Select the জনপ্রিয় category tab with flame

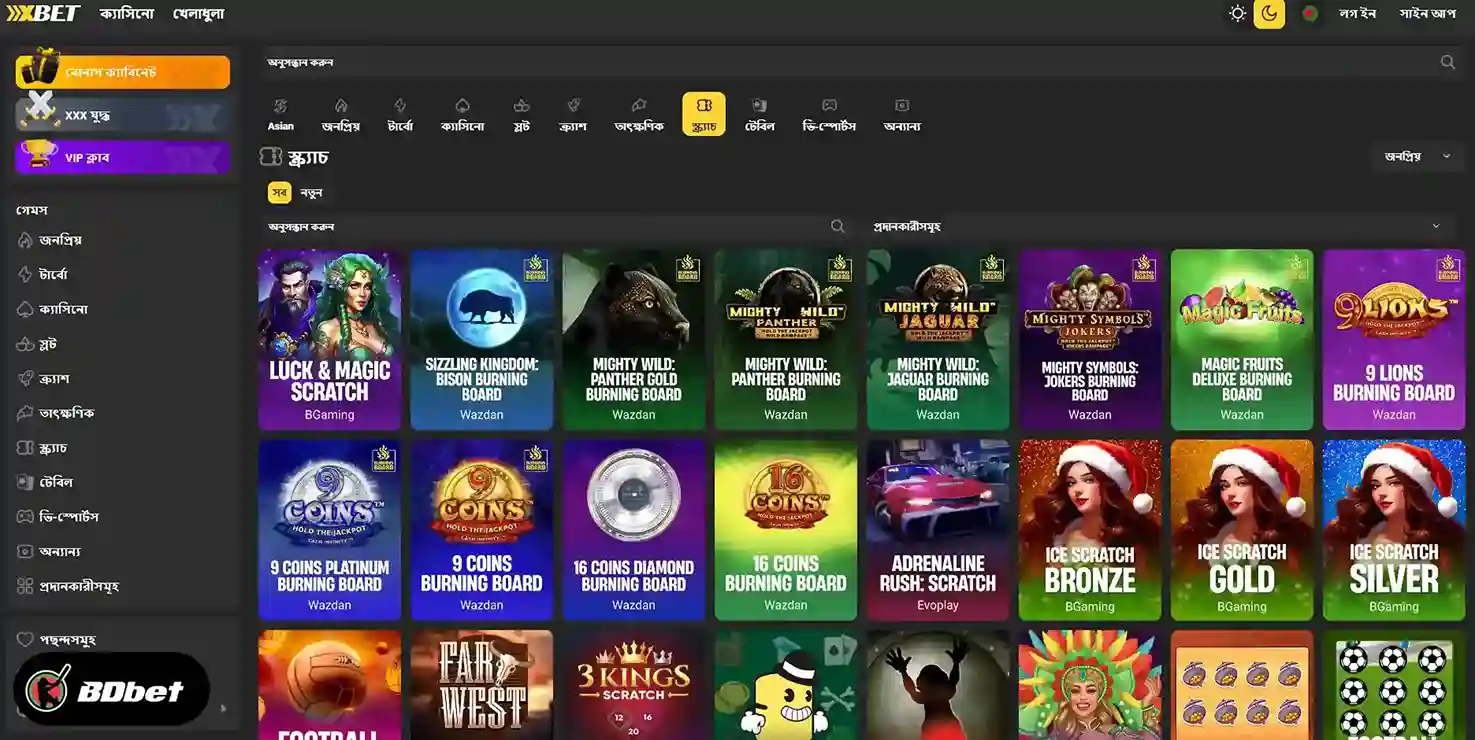coord(340,115)
